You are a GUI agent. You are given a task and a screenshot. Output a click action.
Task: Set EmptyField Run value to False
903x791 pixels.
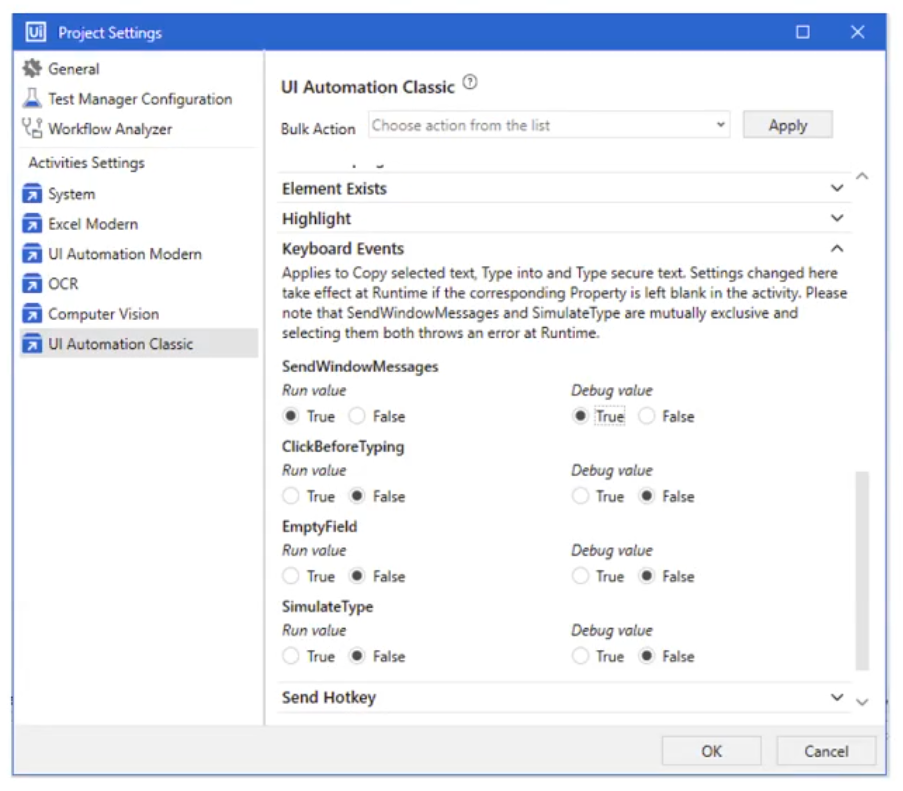357,576
